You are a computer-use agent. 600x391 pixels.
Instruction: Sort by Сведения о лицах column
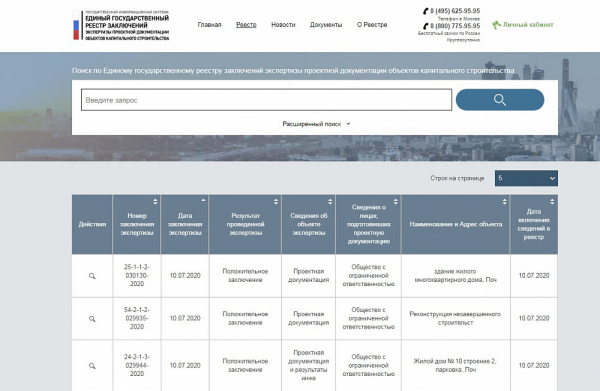[x=396, y=202]
